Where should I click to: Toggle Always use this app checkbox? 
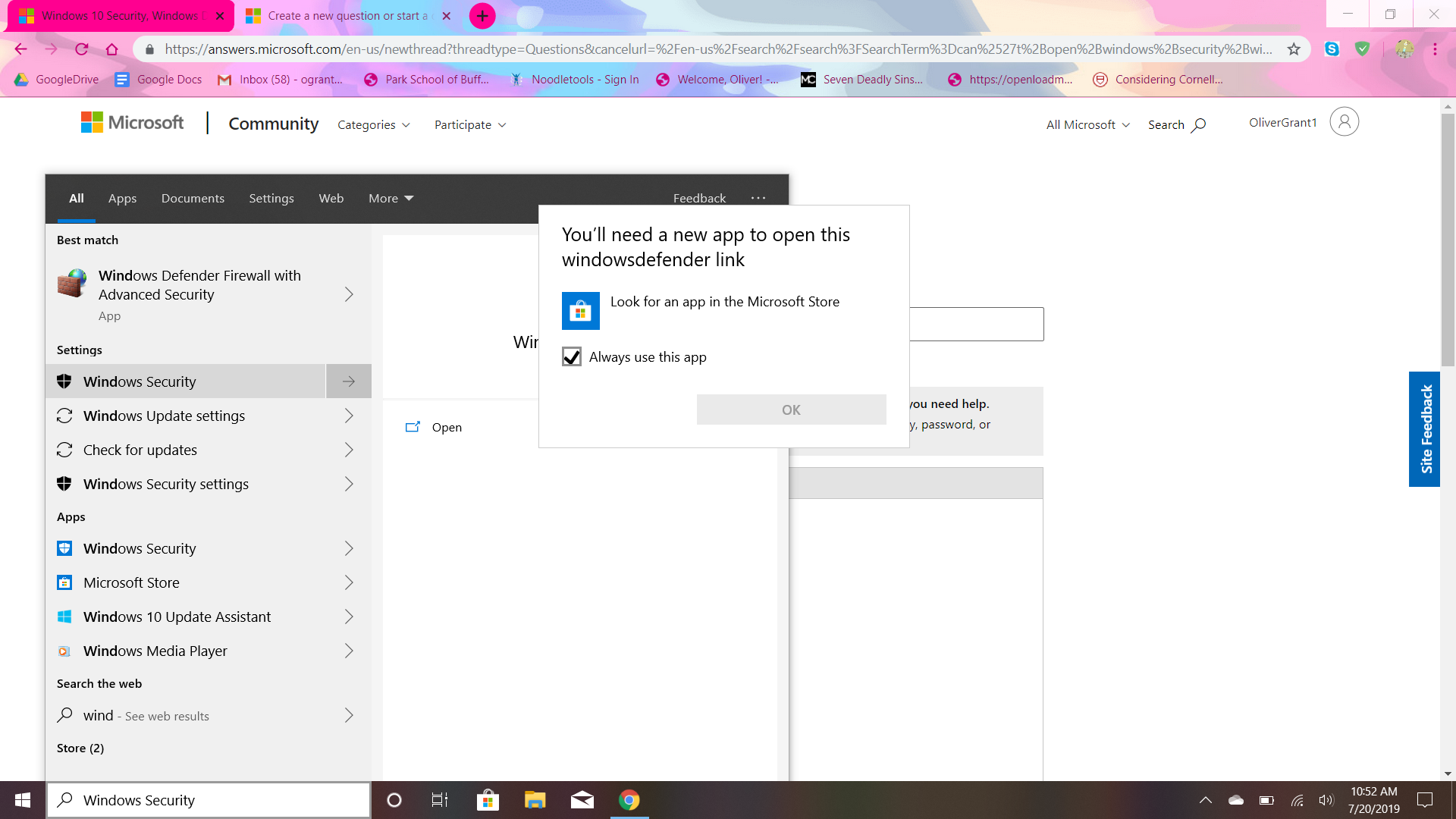pos(572,357)
